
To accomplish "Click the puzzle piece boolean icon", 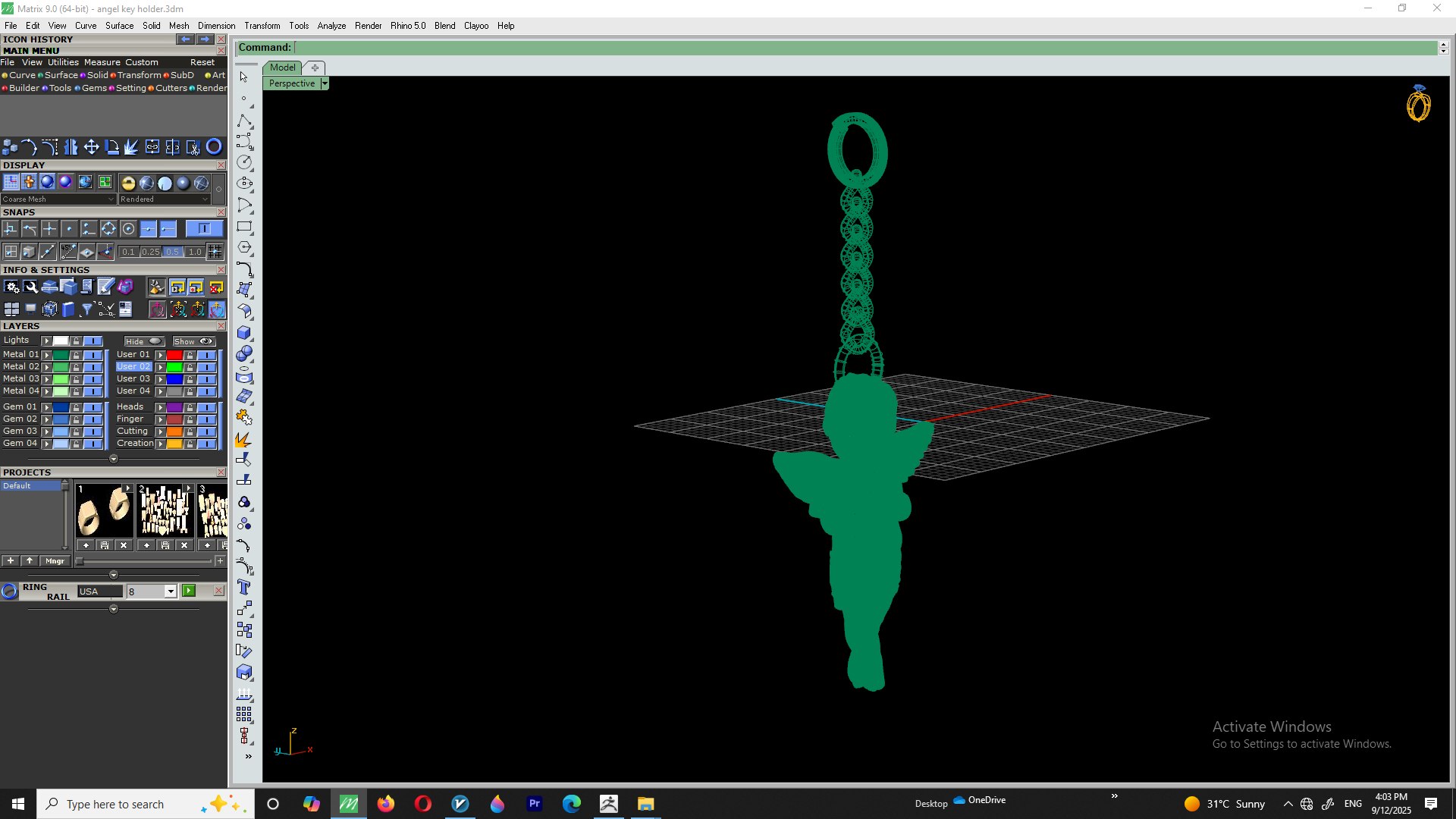I will (244, 417).
